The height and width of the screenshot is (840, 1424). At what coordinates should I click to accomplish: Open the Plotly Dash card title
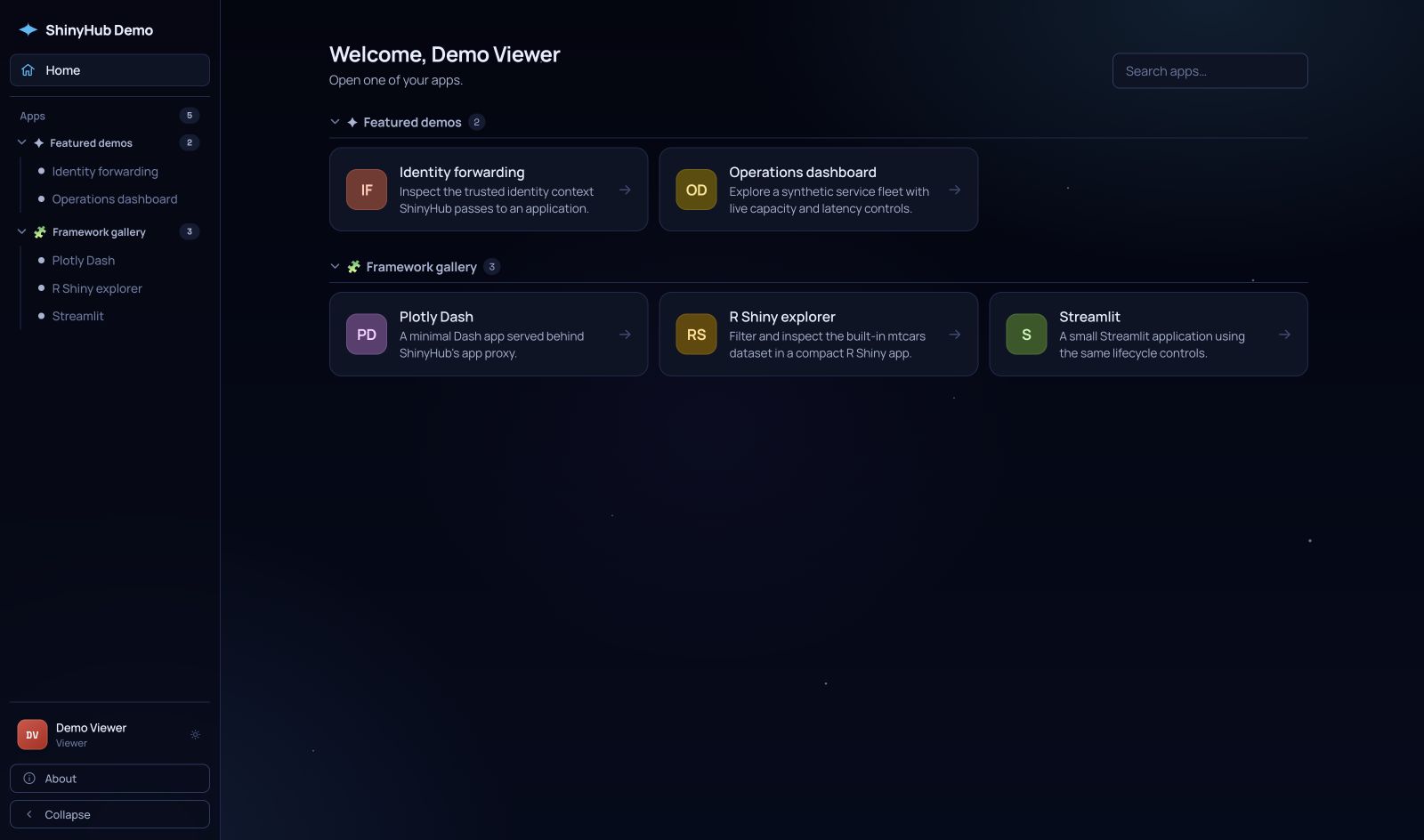point(436,317)
